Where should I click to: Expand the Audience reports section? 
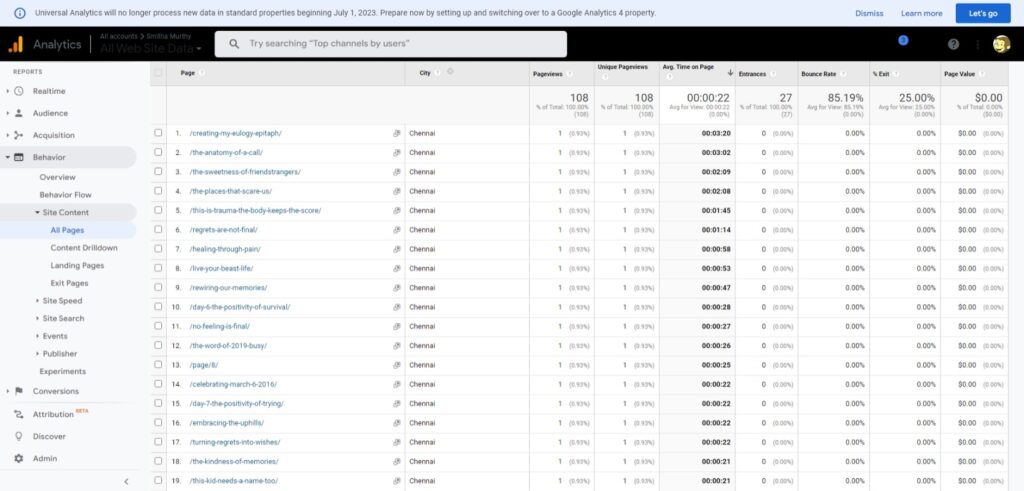50,113
